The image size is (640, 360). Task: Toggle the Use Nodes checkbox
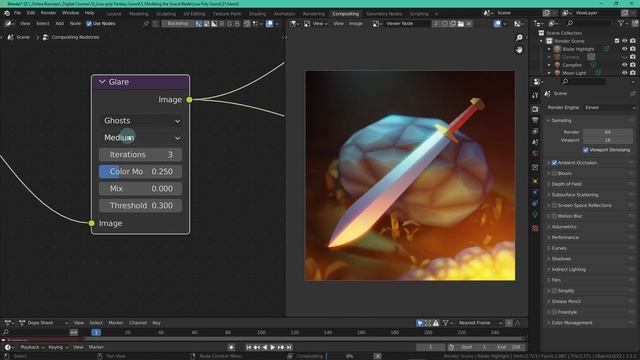(x=89, y=24)
